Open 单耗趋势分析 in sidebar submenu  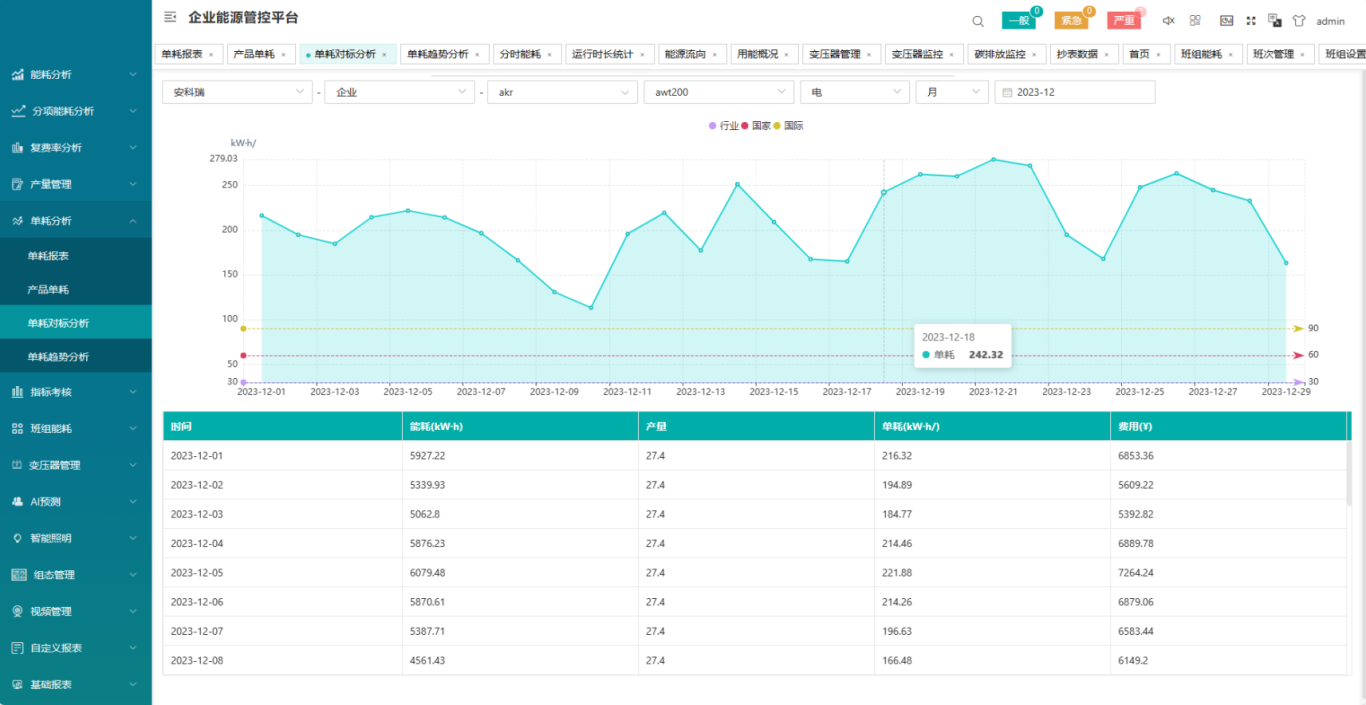click(76, 357)
